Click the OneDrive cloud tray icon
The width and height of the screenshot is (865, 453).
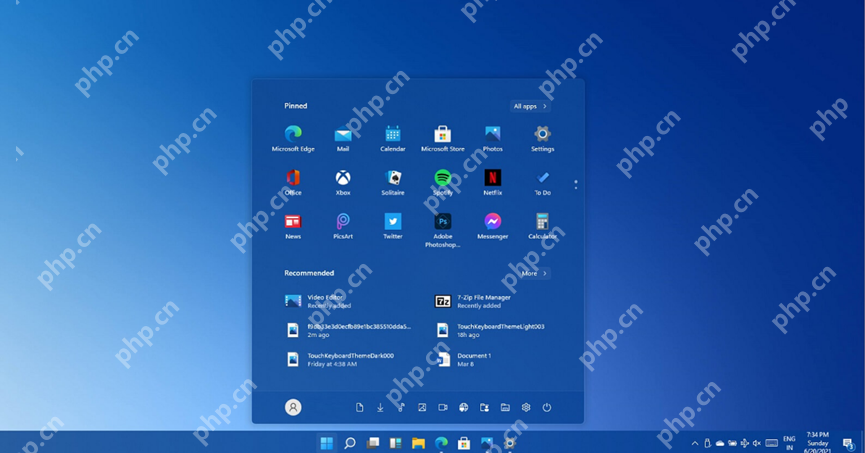[720, 443]
